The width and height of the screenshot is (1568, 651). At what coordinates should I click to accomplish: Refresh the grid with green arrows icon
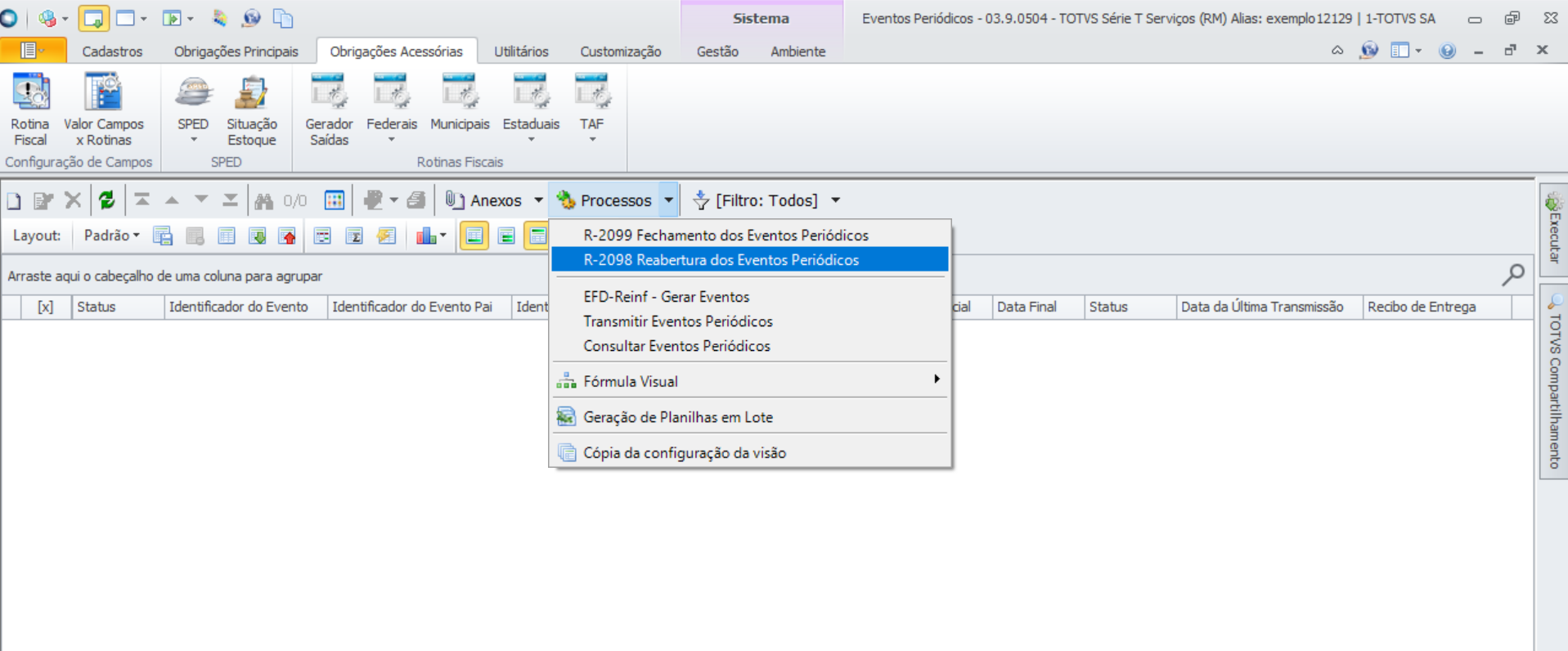[106, 200]
